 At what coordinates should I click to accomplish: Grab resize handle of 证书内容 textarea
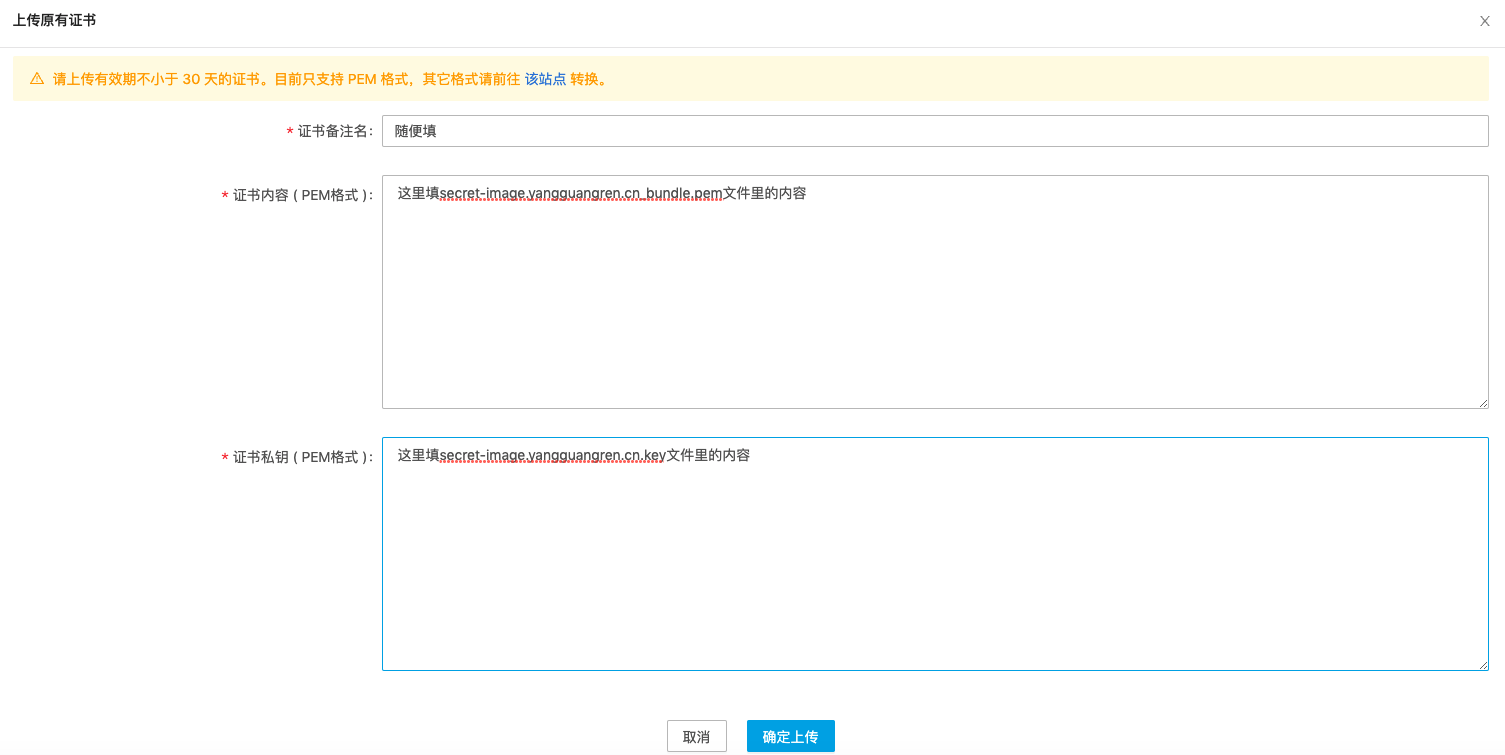point(1483,403)
